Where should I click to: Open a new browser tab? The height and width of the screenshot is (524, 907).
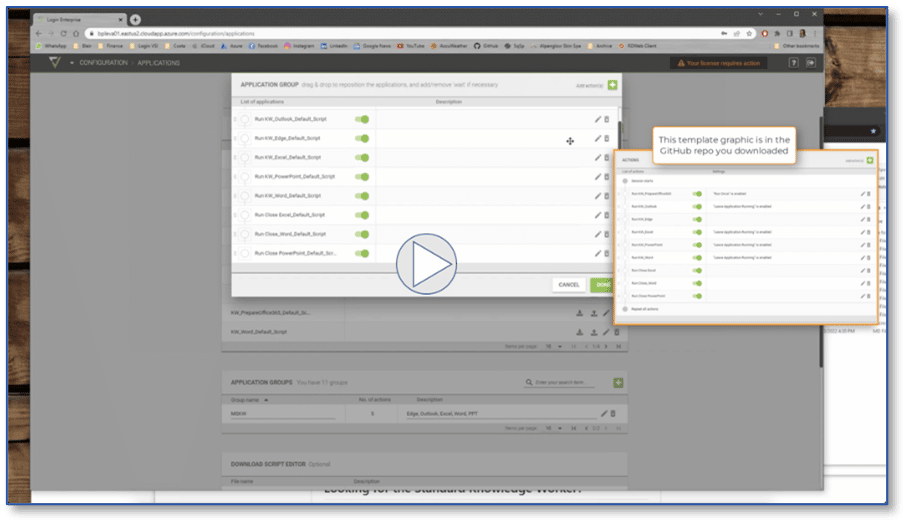click(x=135, y=20)
